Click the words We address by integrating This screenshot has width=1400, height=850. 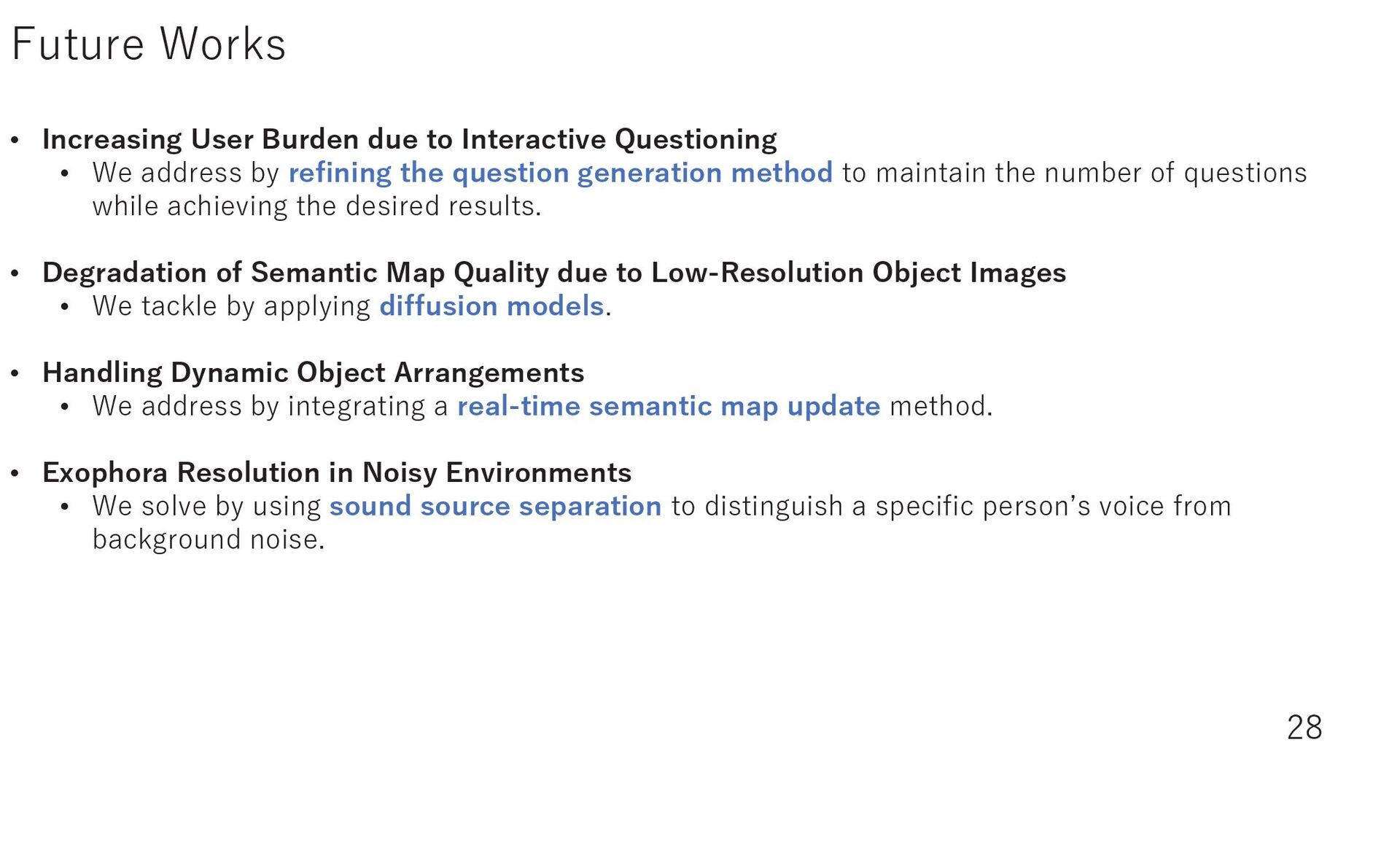(259, 406)
